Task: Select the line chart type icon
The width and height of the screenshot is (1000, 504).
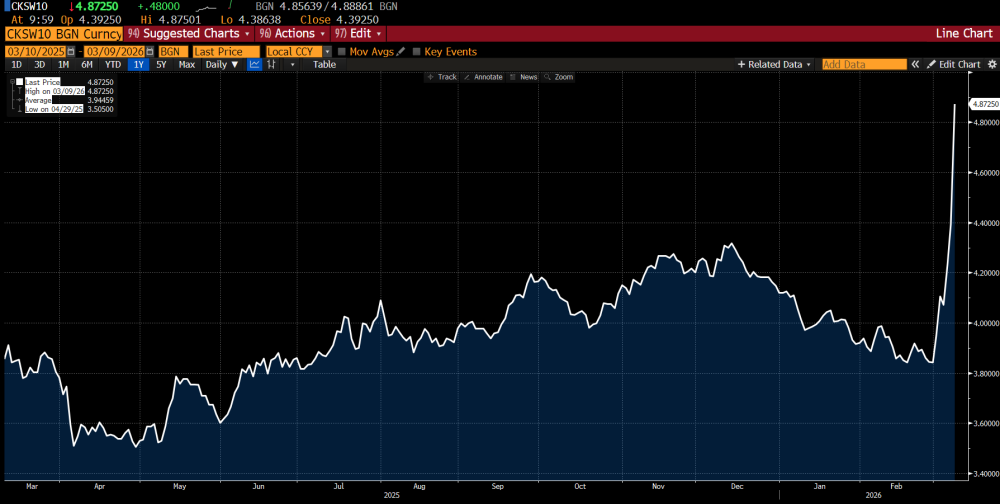Action: [254, 64]
